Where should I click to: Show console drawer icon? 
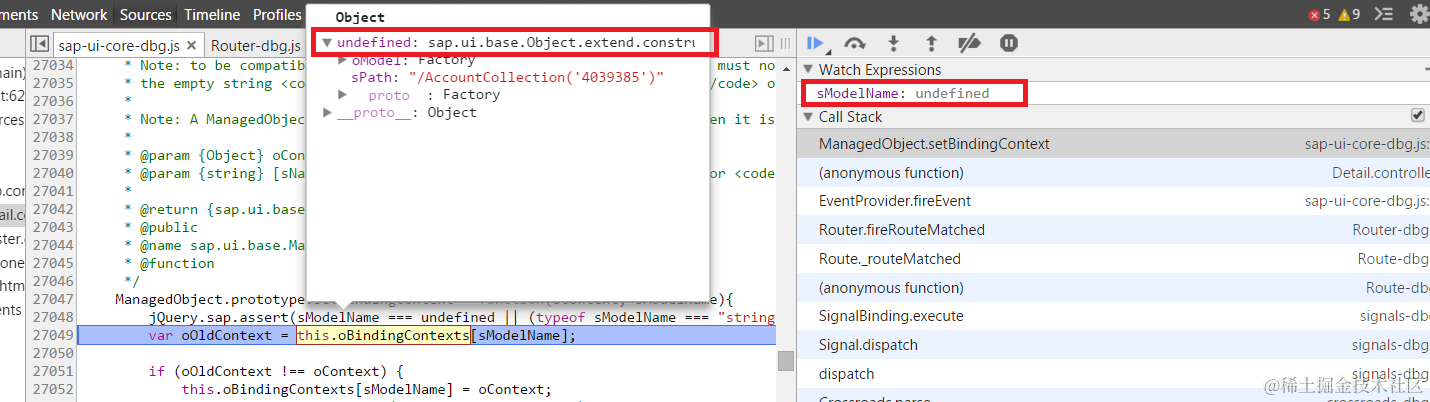tap(1383, 14)
